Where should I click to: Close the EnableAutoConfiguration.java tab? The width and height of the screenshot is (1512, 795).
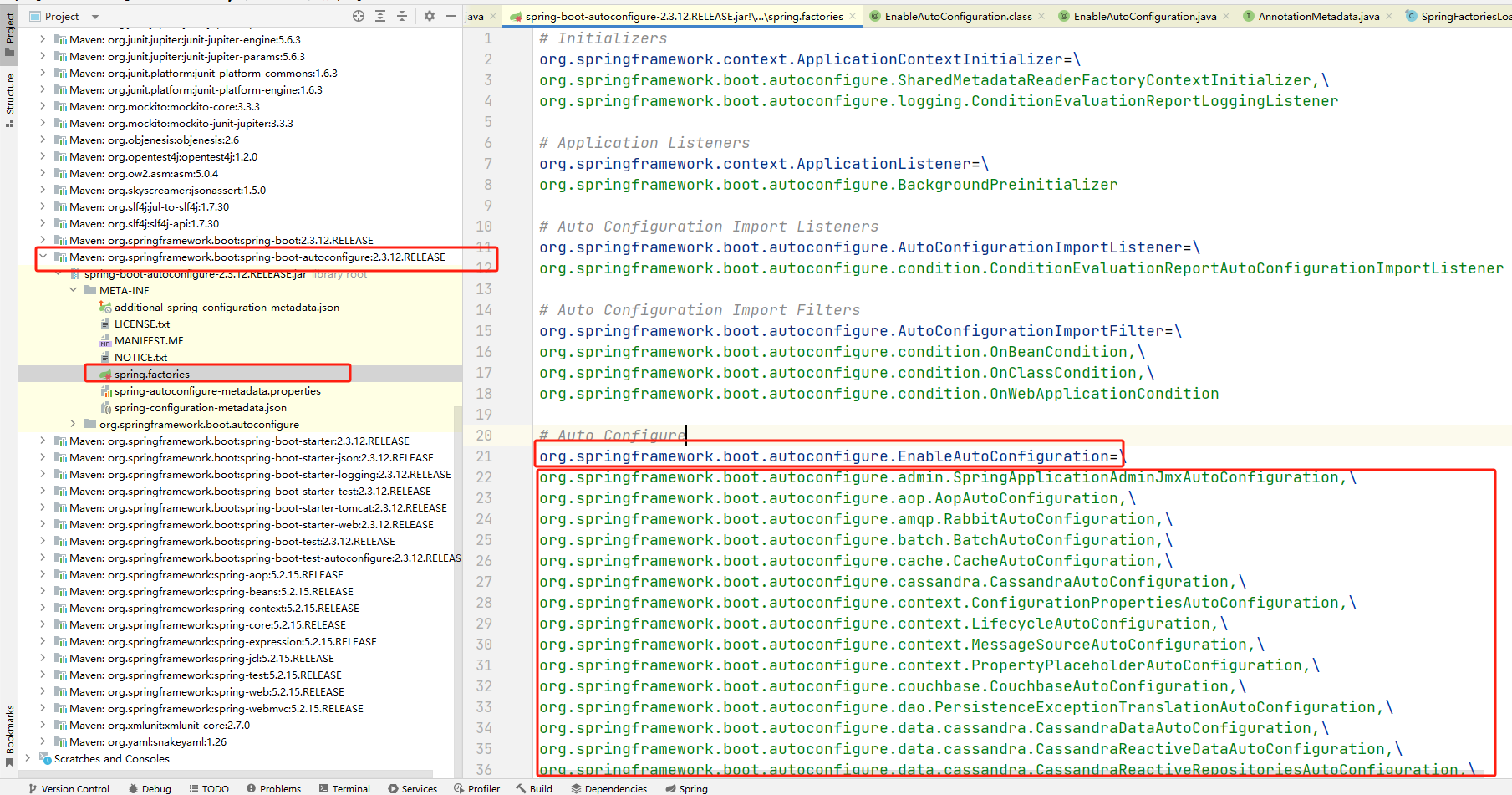pyautogui.click(x=1226, y=16)
